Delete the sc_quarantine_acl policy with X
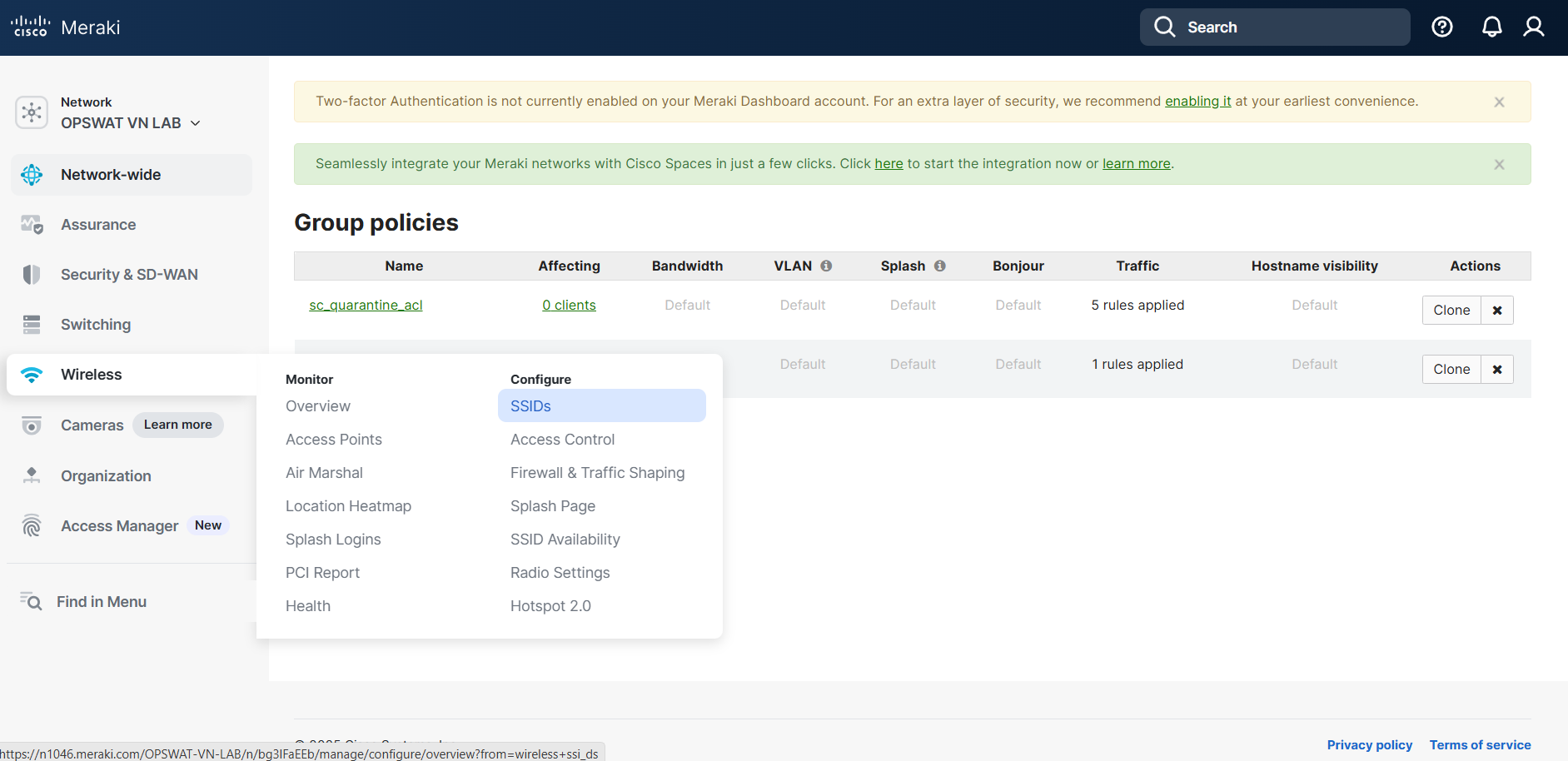This screenshot has height=761, width=1568. point(1497,310)
